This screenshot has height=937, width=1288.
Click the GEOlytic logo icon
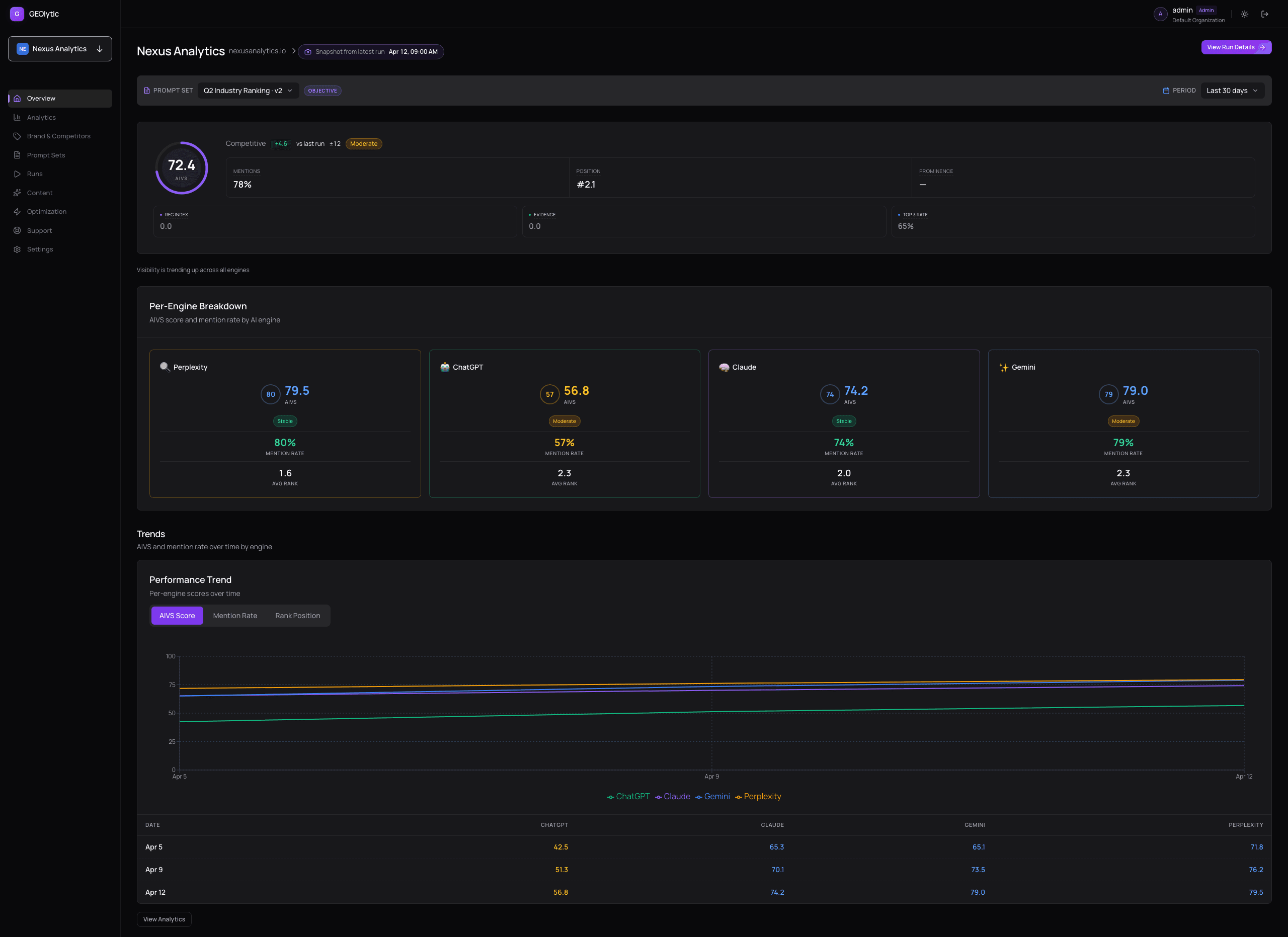tap(17, 14)
